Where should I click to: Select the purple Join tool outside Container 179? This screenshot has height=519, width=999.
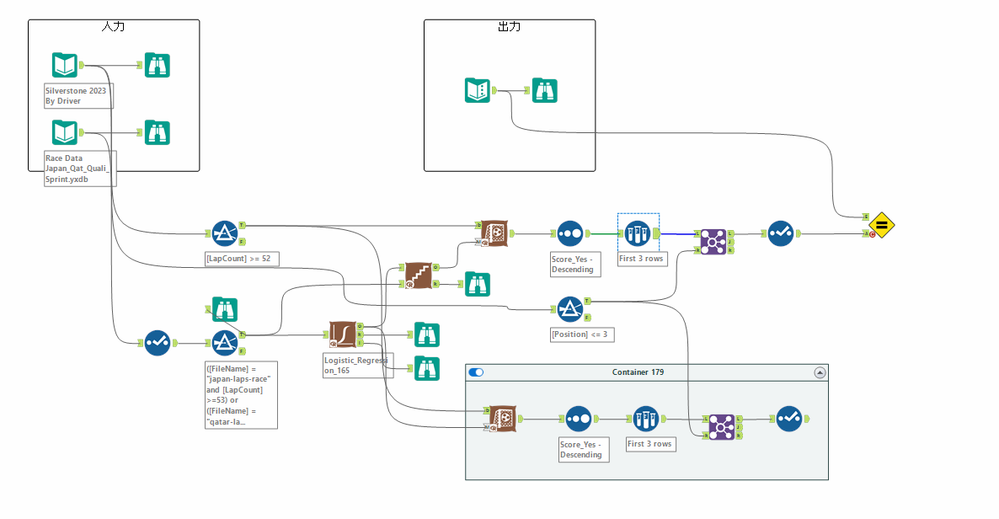pyautogui.click(x=713, y=242)
